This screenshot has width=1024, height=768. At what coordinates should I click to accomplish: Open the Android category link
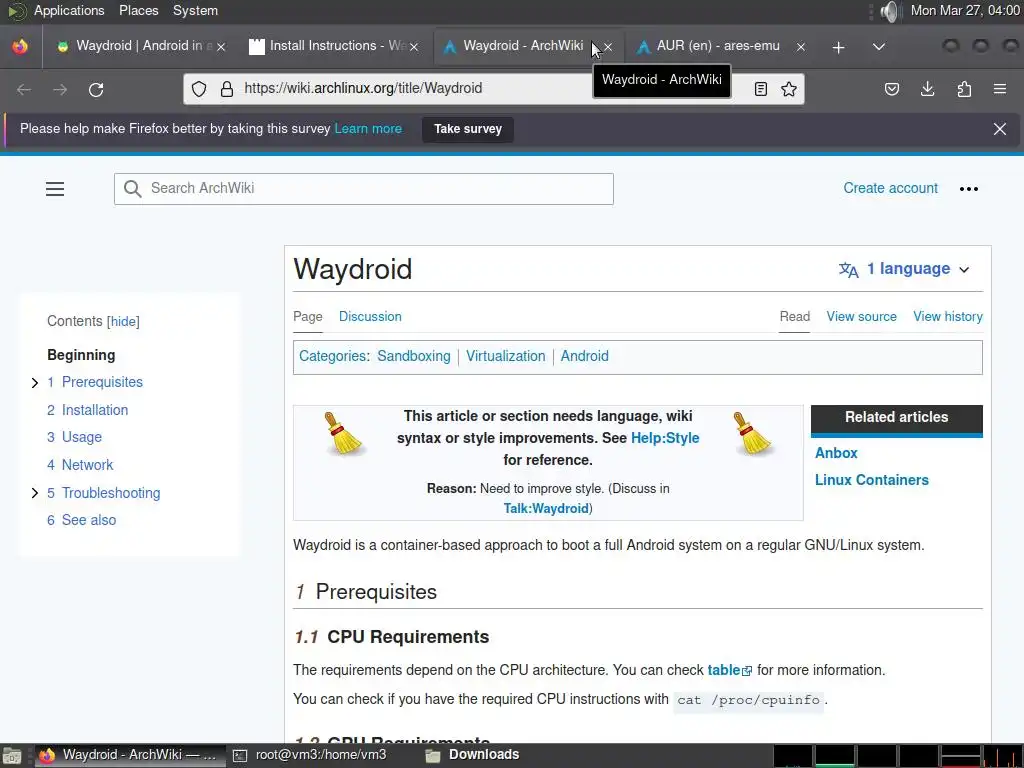[x=584, y=356]
